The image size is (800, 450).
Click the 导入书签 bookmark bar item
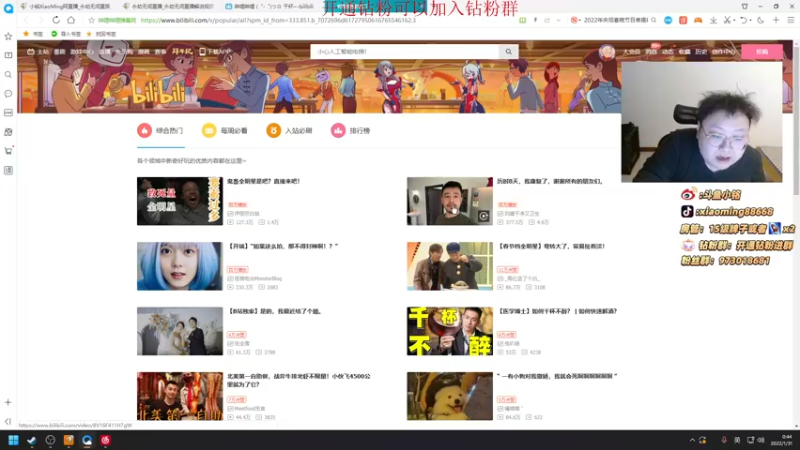67,34
